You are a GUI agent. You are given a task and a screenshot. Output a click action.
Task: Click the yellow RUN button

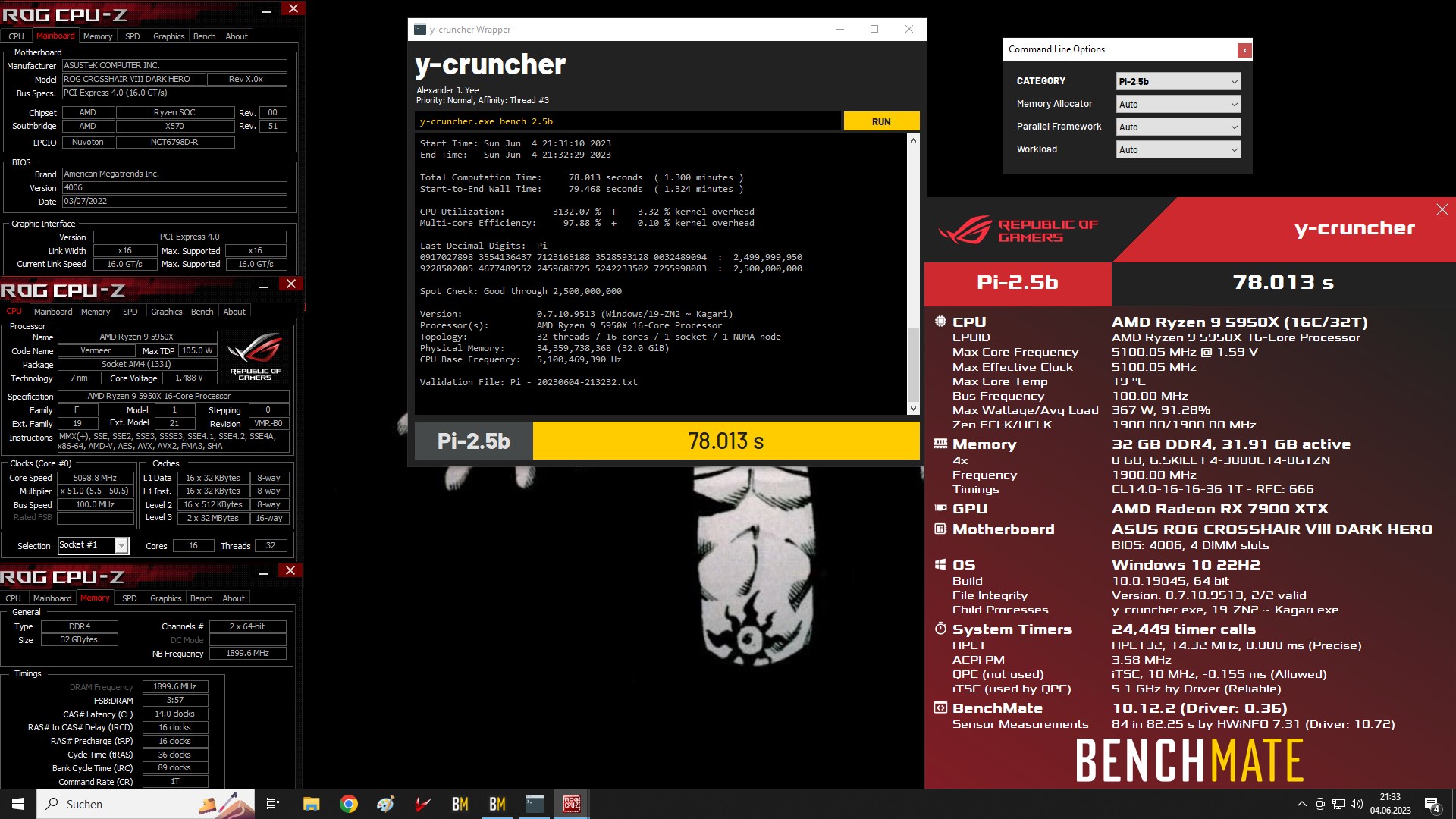point(881,121)
